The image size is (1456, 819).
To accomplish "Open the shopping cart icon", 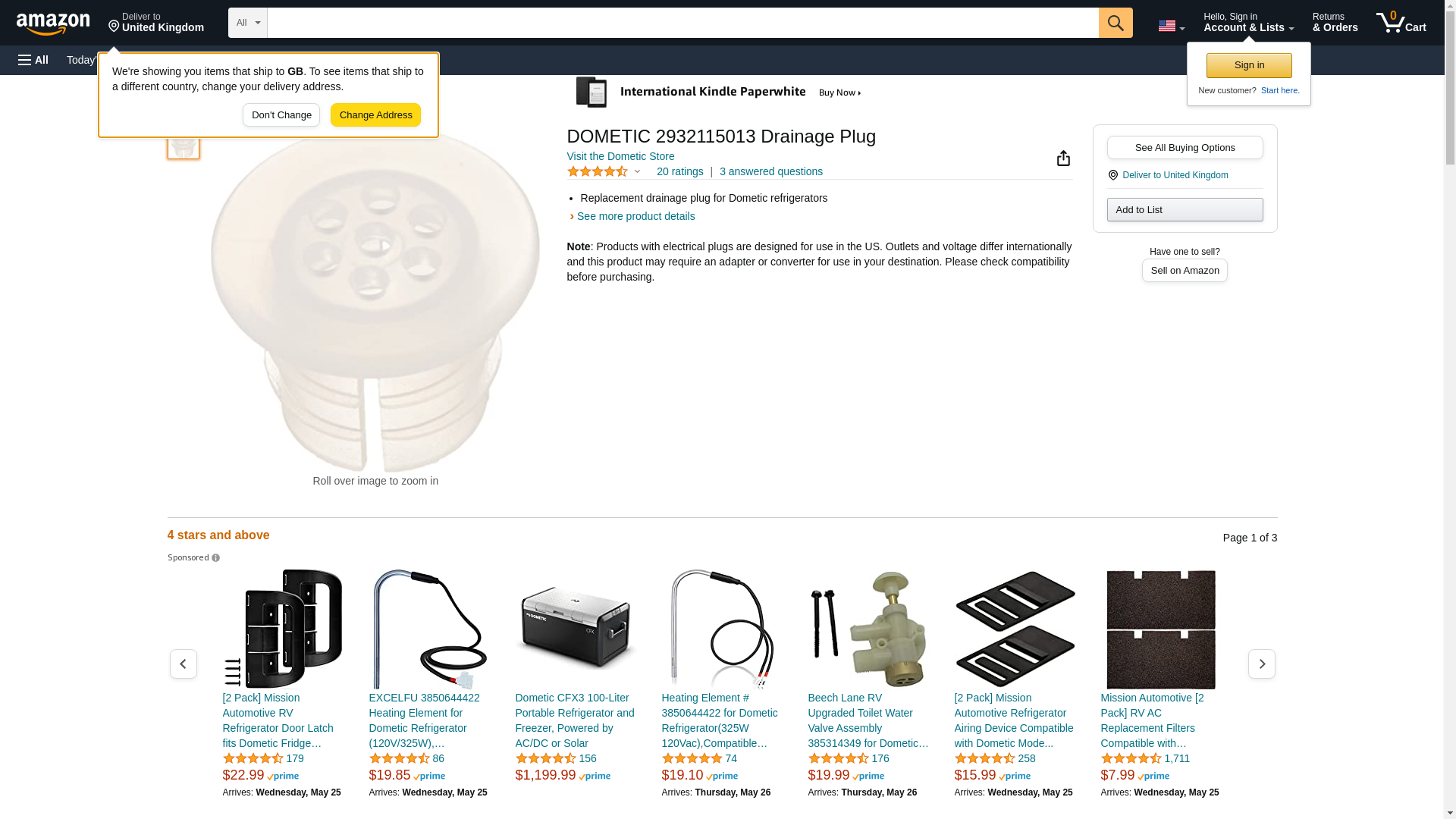I will click(1401, 23).
